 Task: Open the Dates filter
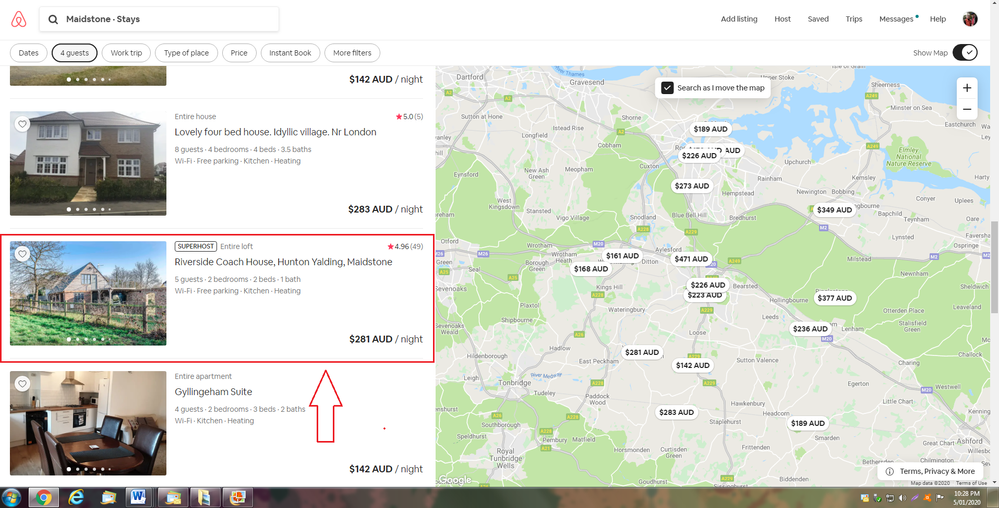[29, 53]
